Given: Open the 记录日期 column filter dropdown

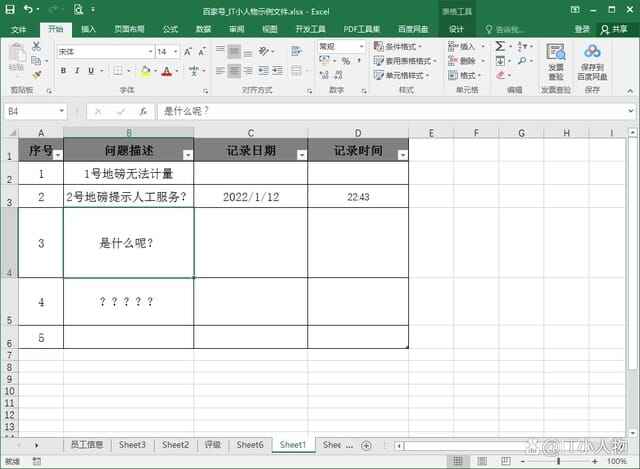Looking at the screenshot, I should coord(300,155).
